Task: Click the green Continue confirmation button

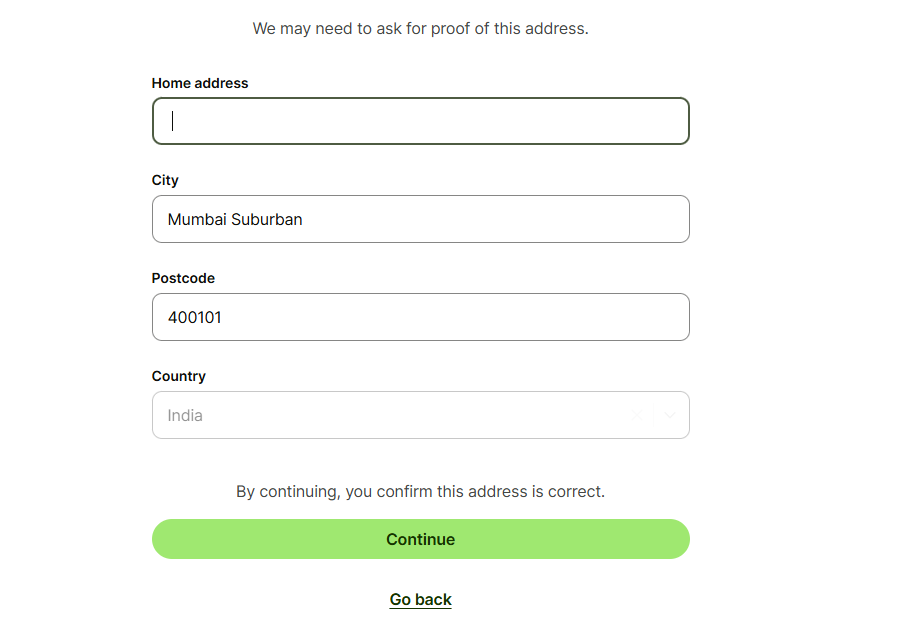Action: [x=420, y=539]
